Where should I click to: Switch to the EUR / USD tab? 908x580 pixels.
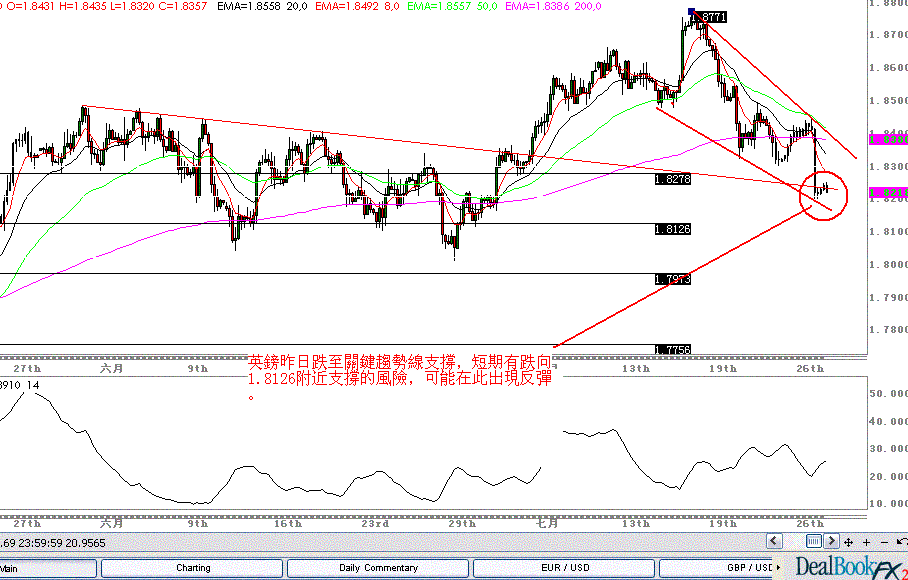coord(564,568)
